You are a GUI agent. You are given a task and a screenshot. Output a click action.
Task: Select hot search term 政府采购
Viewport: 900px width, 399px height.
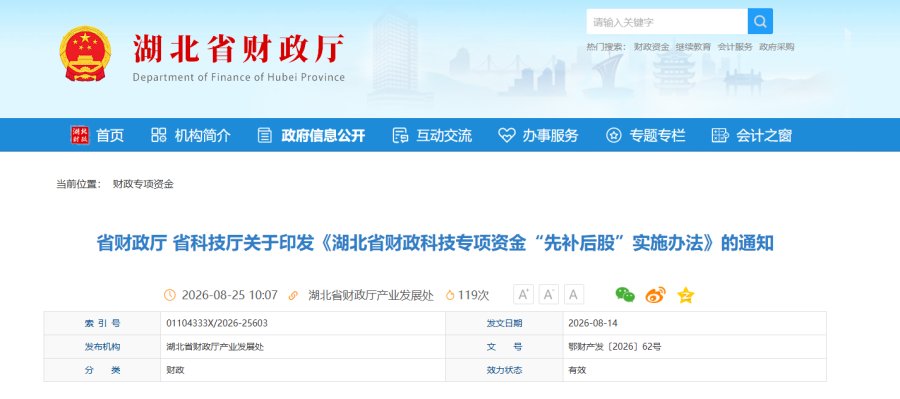pos(777,47)
